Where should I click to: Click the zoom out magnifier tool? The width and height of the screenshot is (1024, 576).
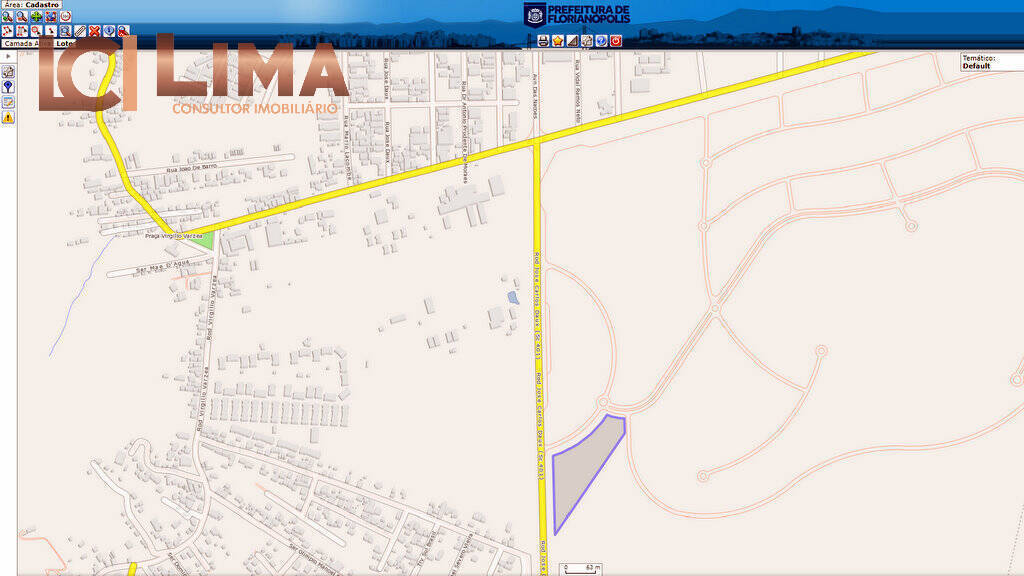21,17
